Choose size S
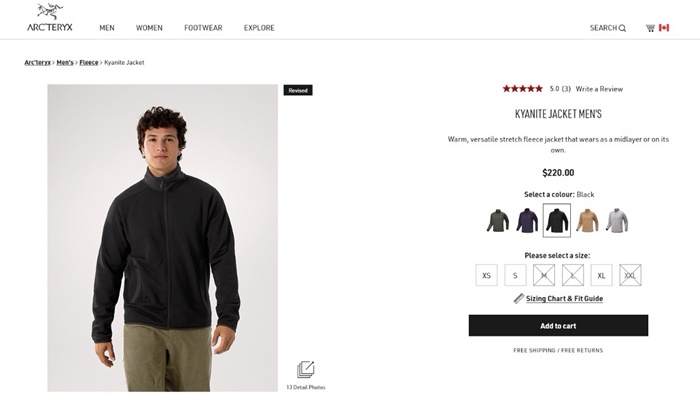Screen dimensions: 700x400 pyautogui.click(x=516, y=275)
